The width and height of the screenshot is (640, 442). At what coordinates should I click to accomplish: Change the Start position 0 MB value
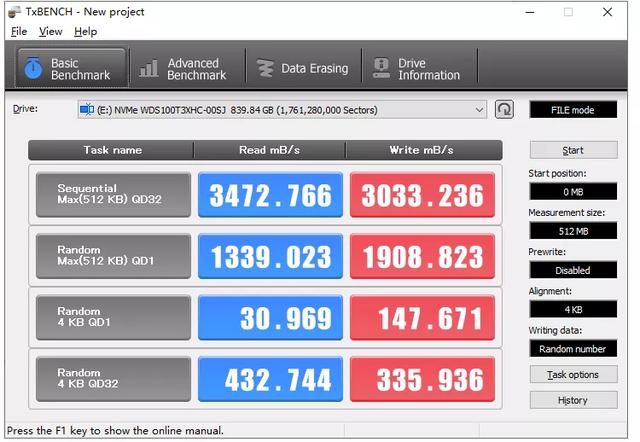point(573,191)
